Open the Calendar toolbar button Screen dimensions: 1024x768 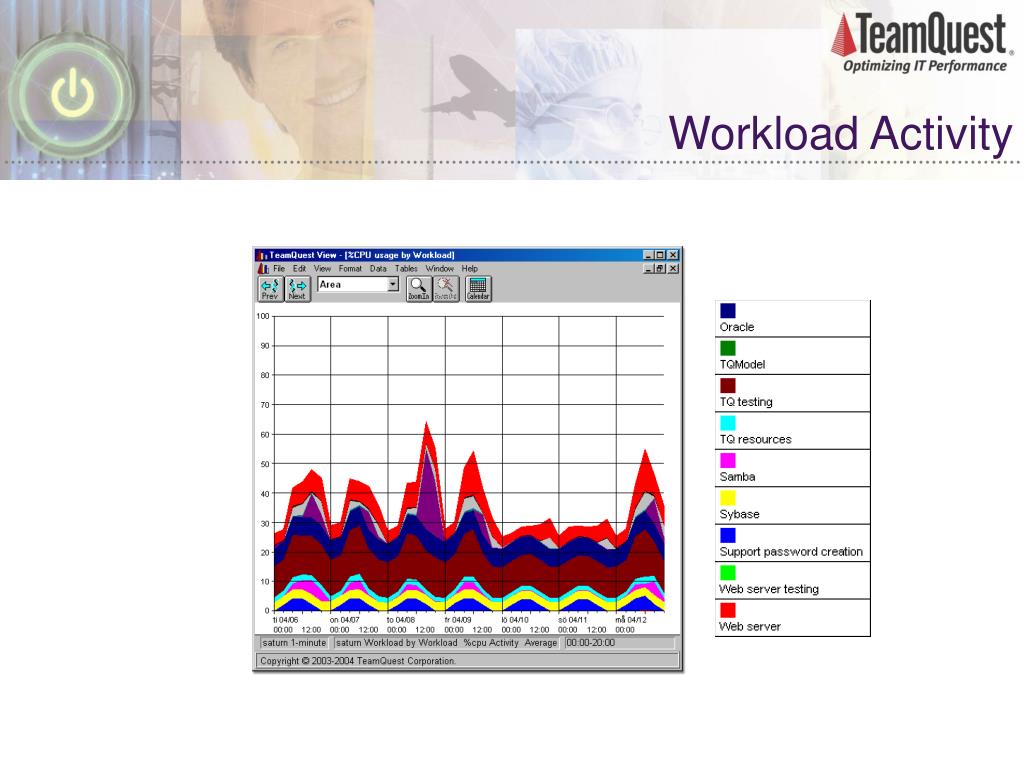point(478,289)
